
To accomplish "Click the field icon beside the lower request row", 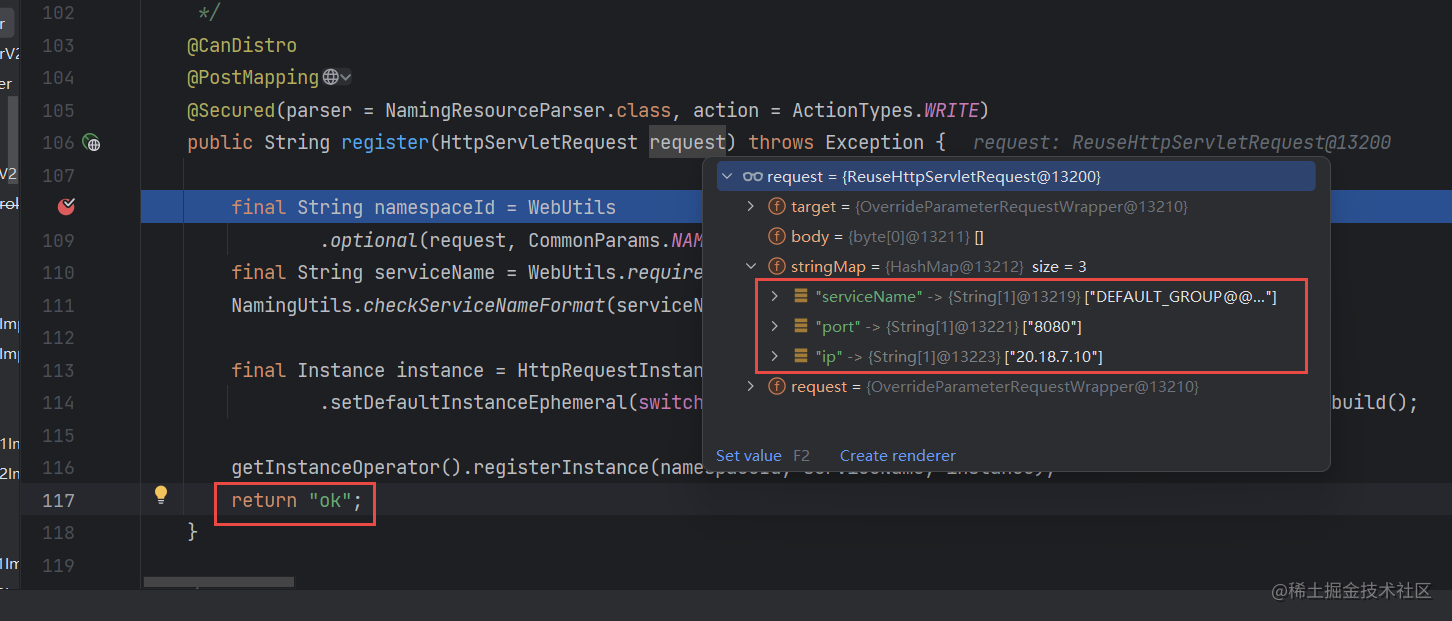I will pyautogui.click(x=776, y=387).
